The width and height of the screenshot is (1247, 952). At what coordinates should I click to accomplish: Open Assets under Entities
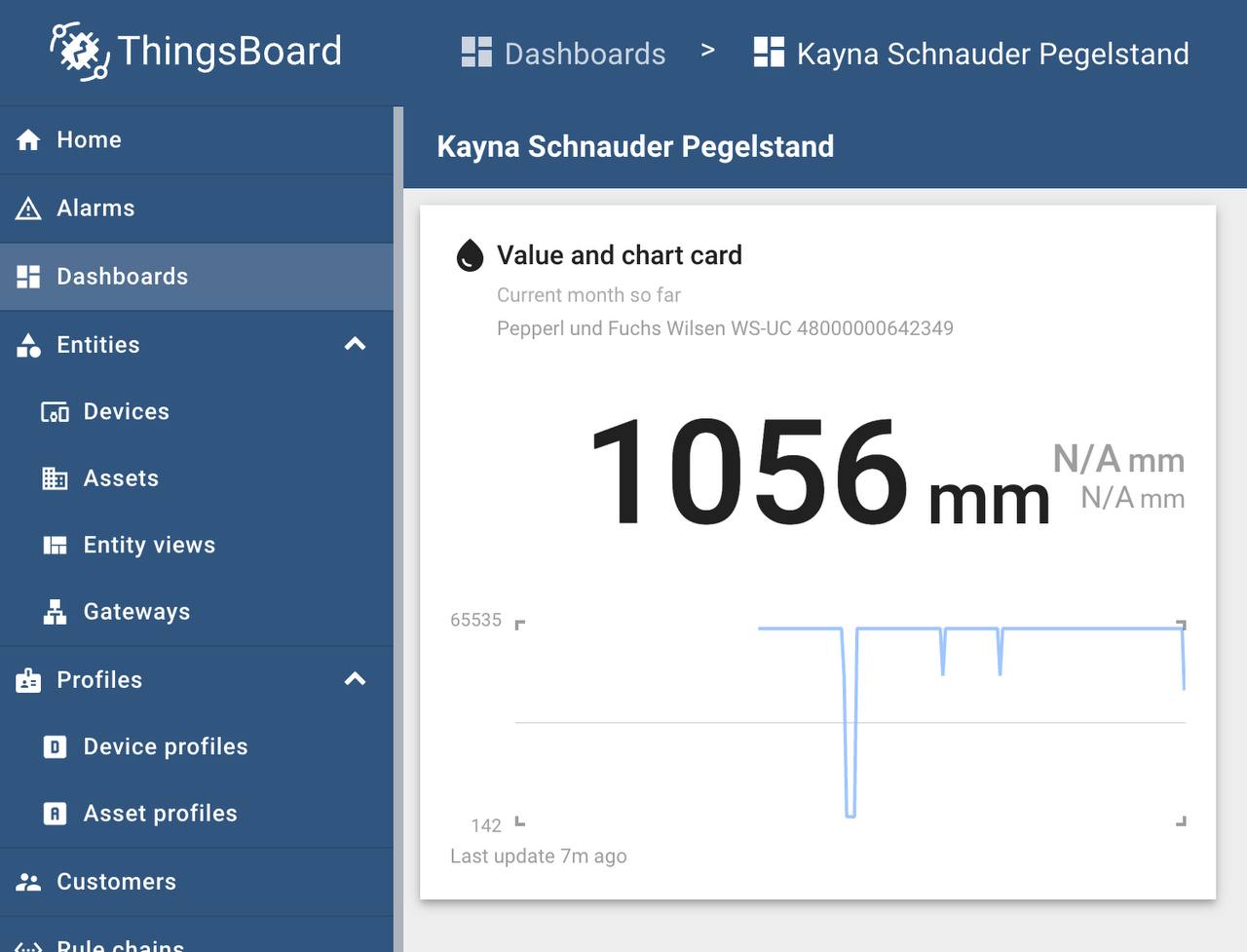click(196, 478)
